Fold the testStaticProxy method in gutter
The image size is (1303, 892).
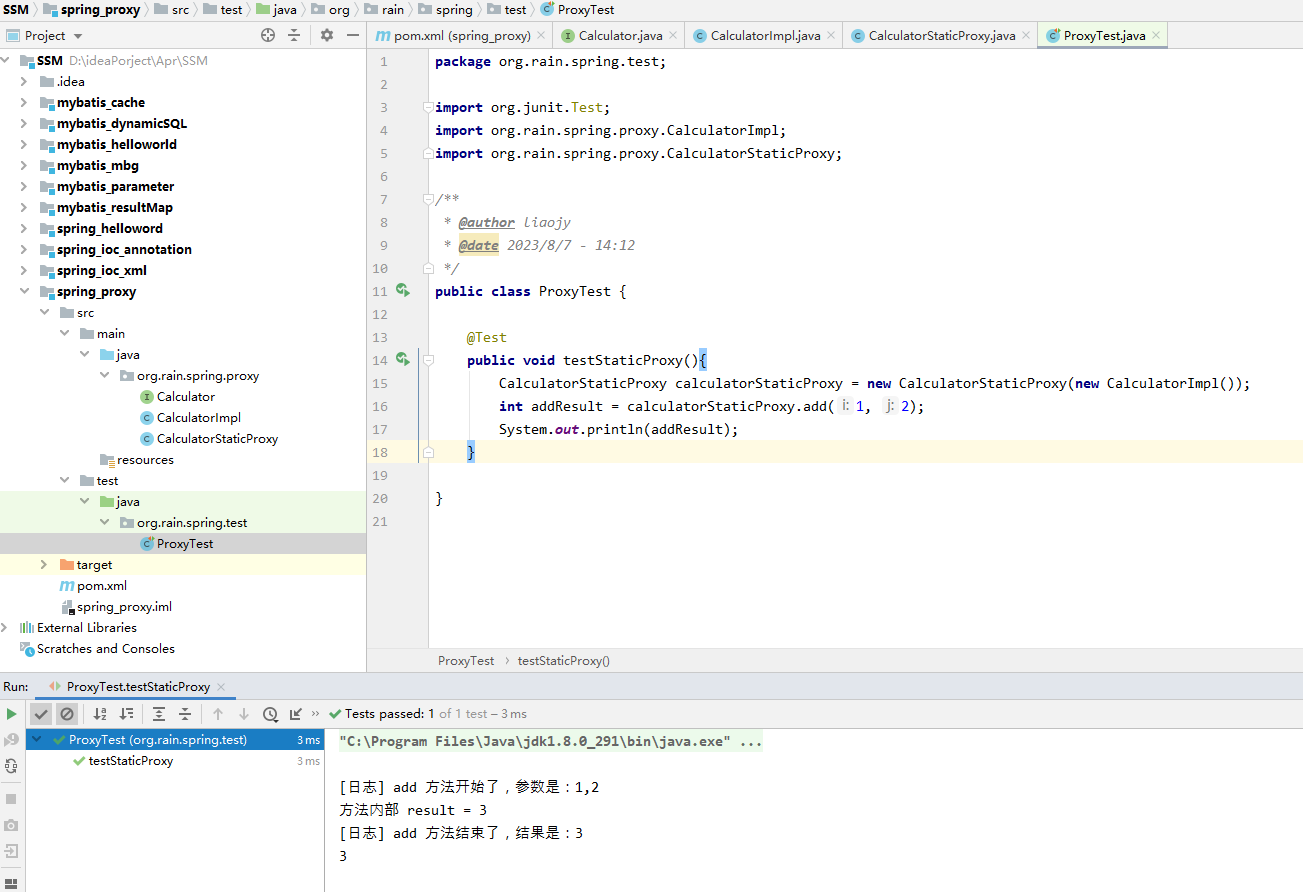pos(428,360)
